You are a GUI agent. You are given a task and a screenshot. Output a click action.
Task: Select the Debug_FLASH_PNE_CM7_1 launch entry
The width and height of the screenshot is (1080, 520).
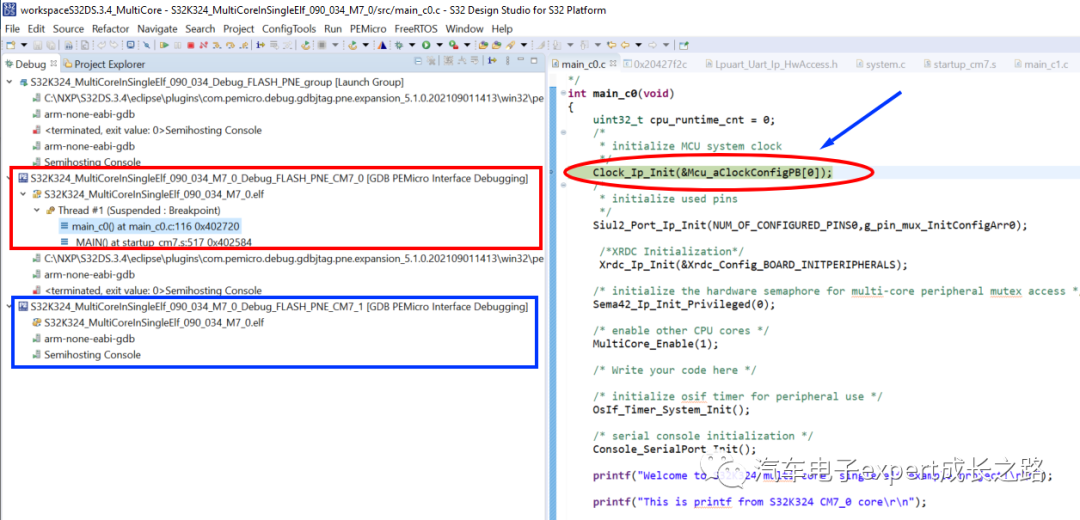tap(273, 306)
